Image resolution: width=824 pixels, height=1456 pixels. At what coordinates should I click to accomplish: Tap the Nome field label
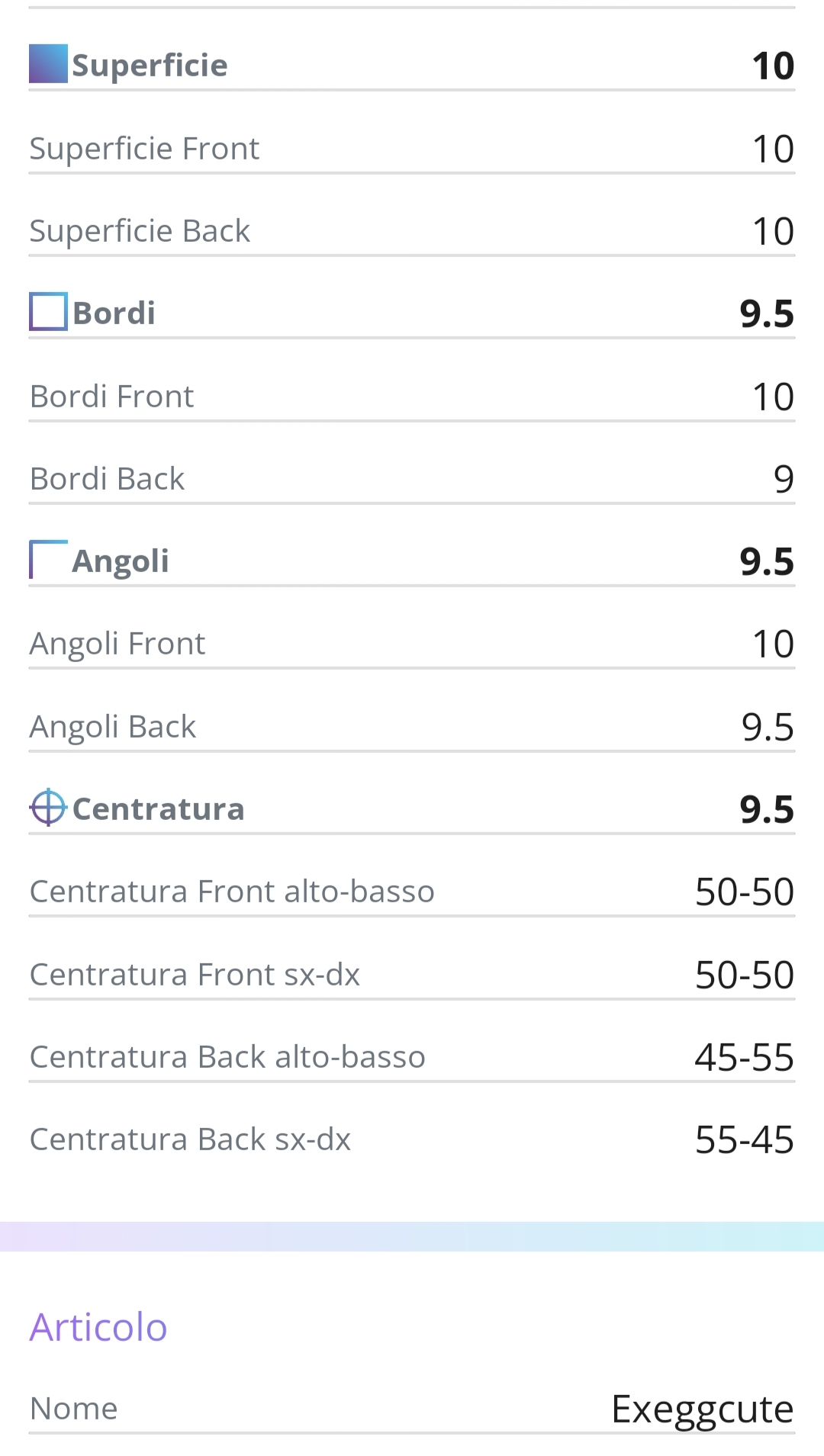(x=74, y=1408)
